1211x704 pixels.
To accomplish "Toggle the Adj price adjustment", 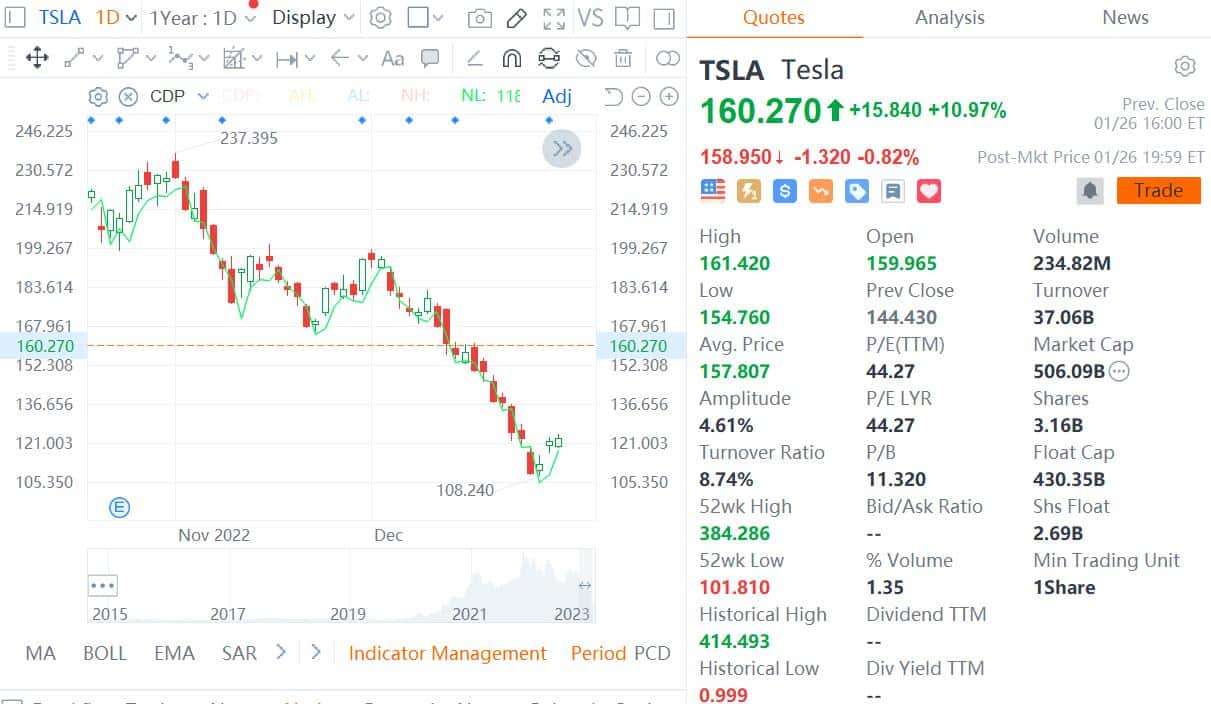I will tap(557, 96).
